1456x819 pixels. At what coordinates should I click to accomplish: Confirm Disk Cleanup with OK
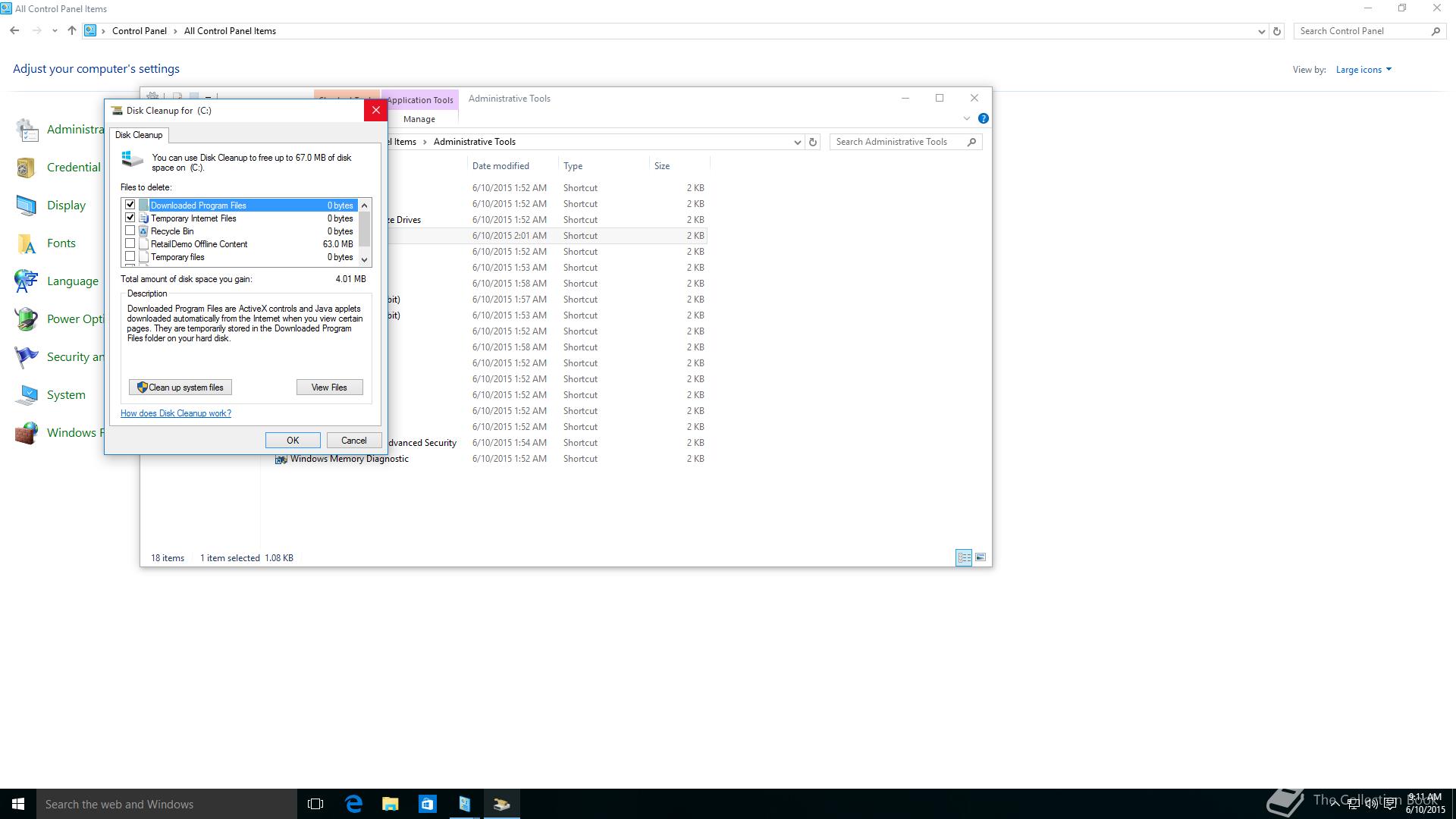(x=293, y=441)
